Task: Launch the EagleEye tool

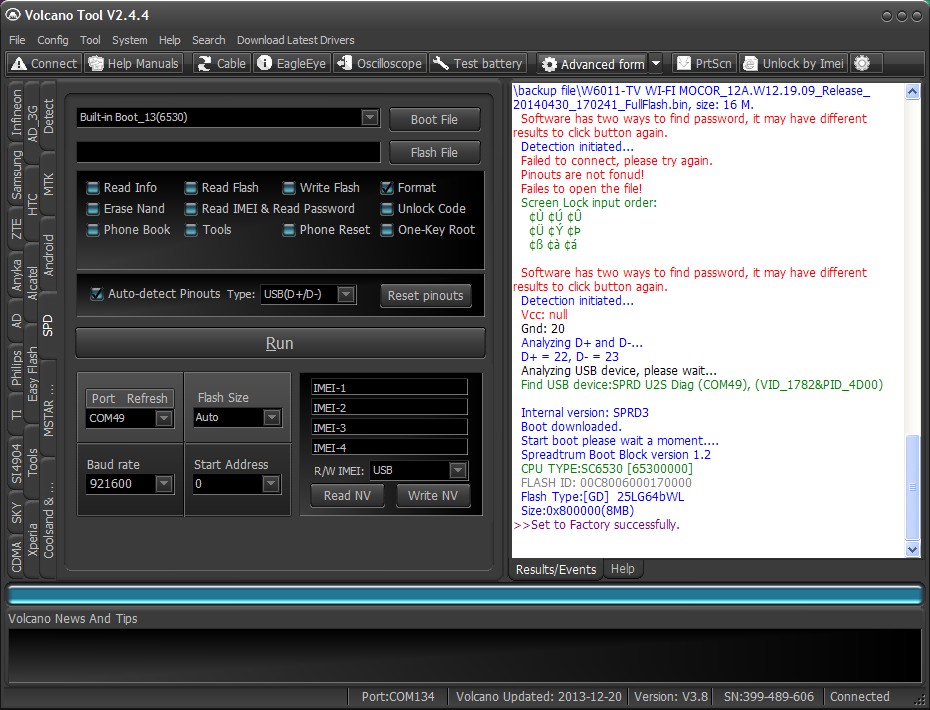Action: pos(290,63)
